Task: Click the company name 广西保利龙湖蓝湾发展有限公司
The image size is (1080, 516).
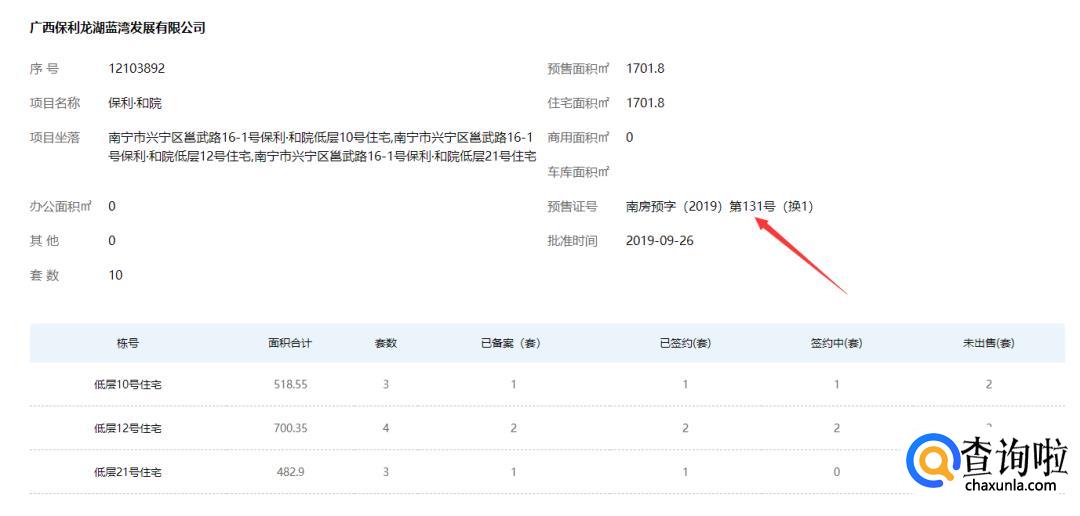Action: click(117, 28)
